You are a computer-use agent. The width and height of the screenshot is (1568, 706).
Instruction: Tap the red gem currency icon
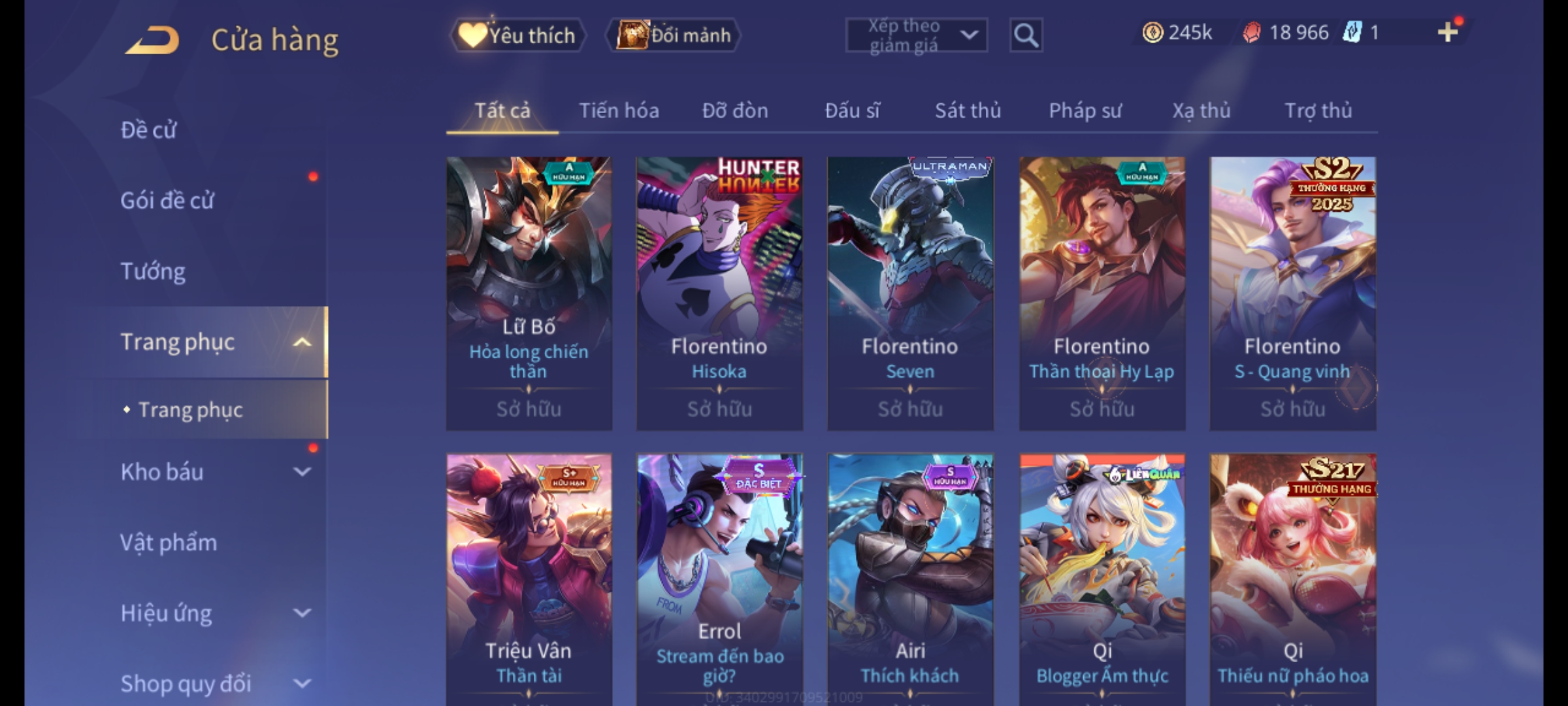pyautogui.click(x=1251, y=33)
